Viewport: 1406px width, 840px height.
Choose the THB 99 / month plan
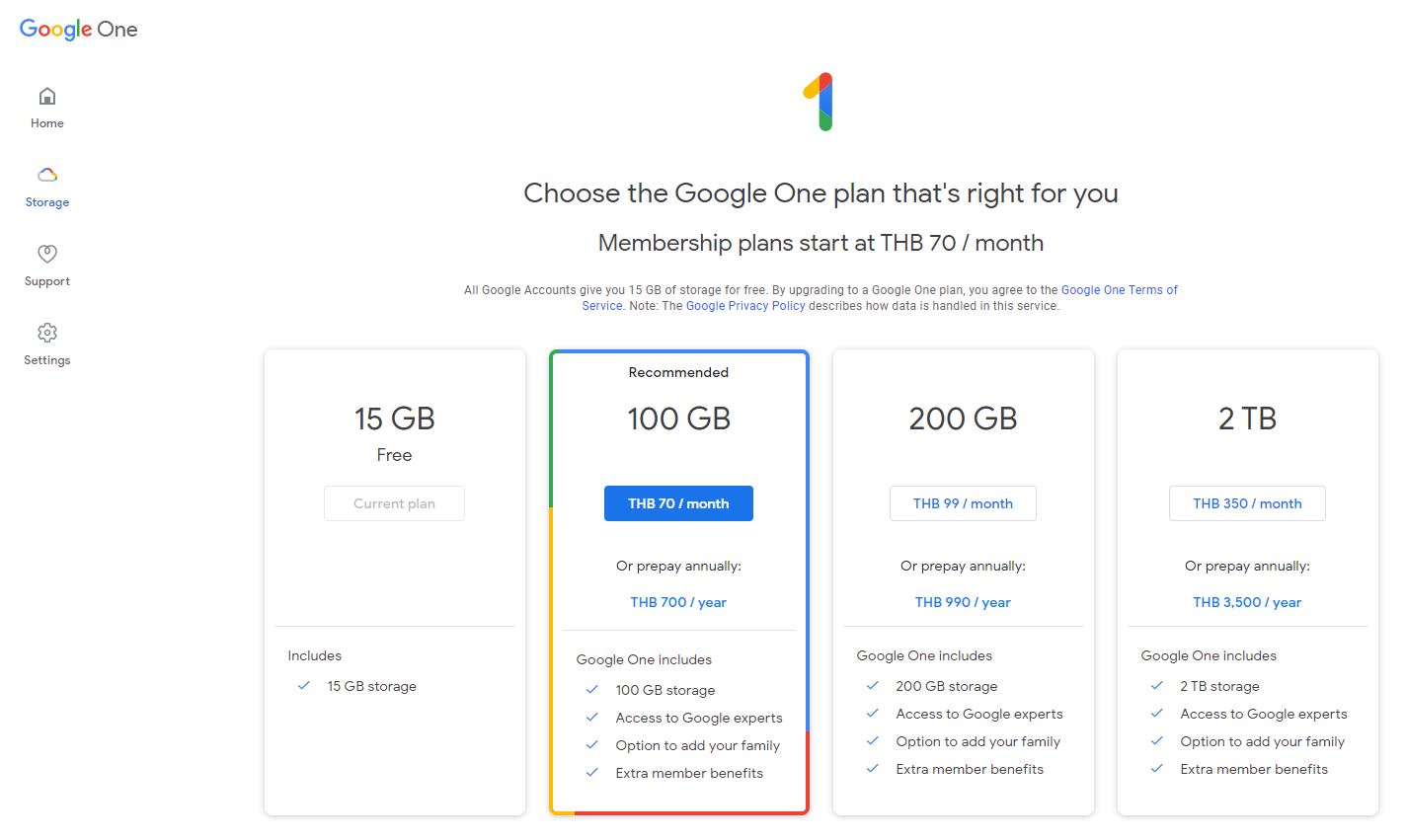[x=963, y=503]
